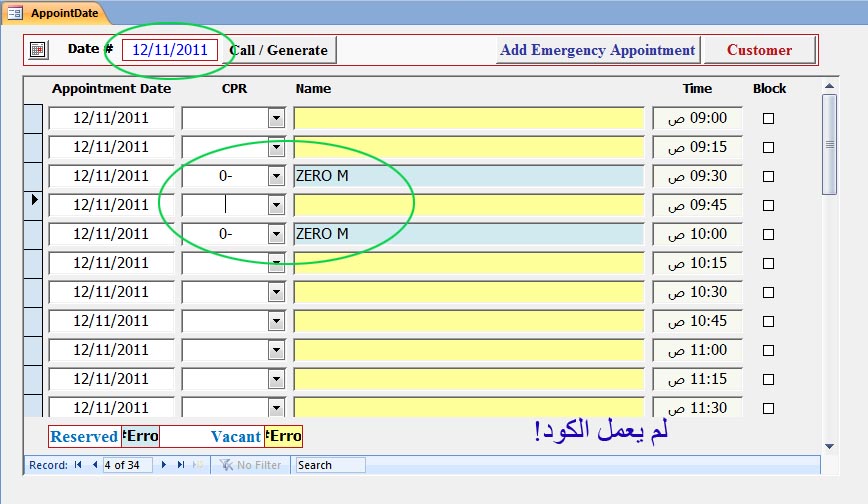Open the CPR dropdown for 09:00 row
Image resolution: width=868 pixels, height=504 pixels.
[276, 118]
